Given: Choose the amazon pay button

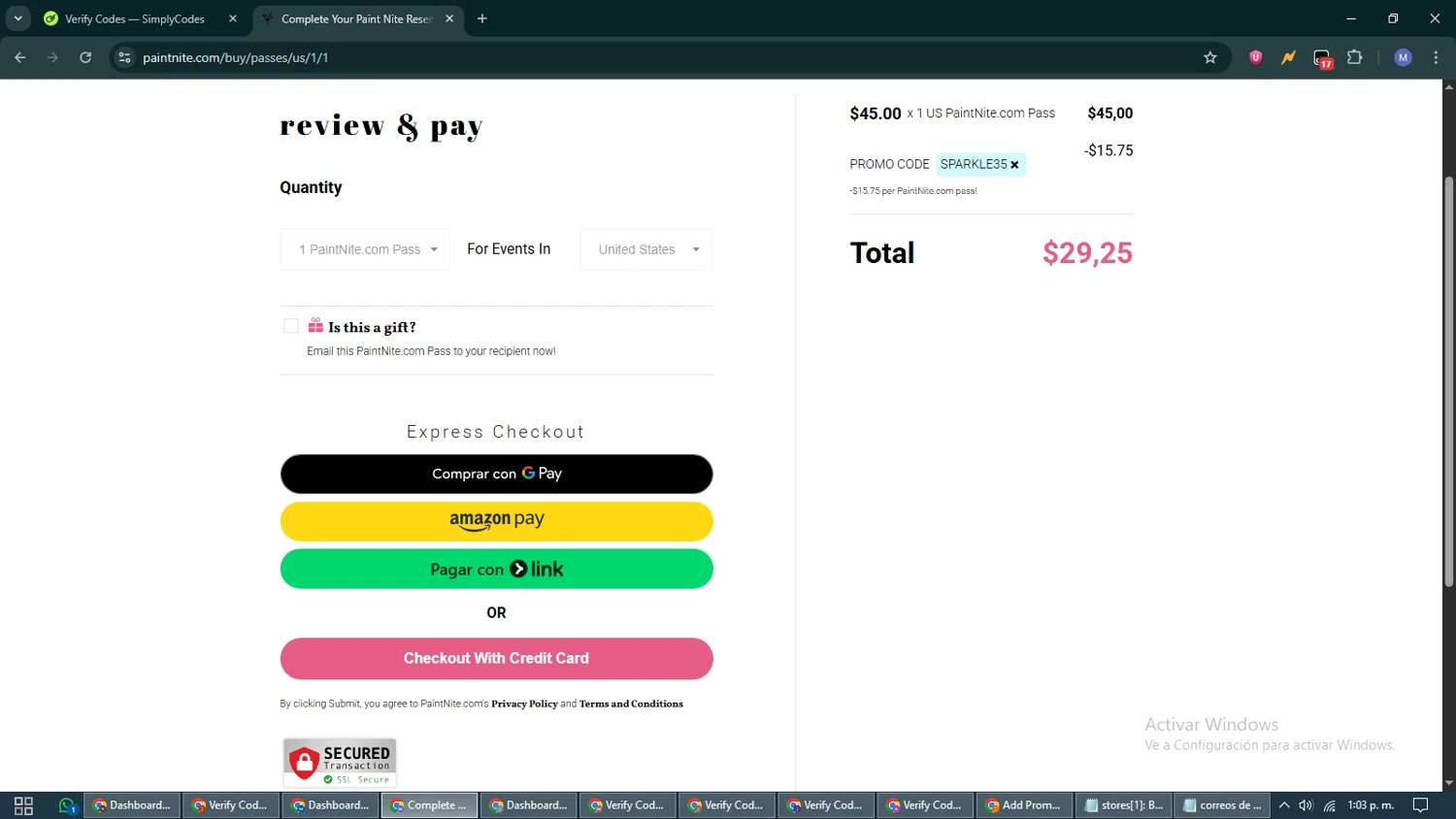Looking at the screenshot, I should [496, 521].
